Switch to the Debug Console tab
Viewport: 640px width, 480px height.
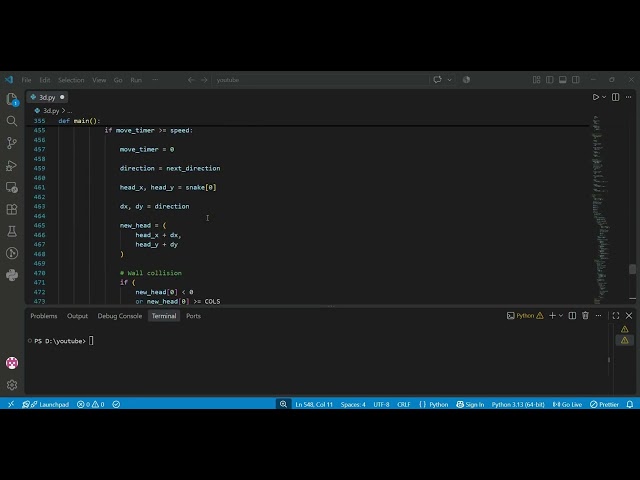coord(120,316)
